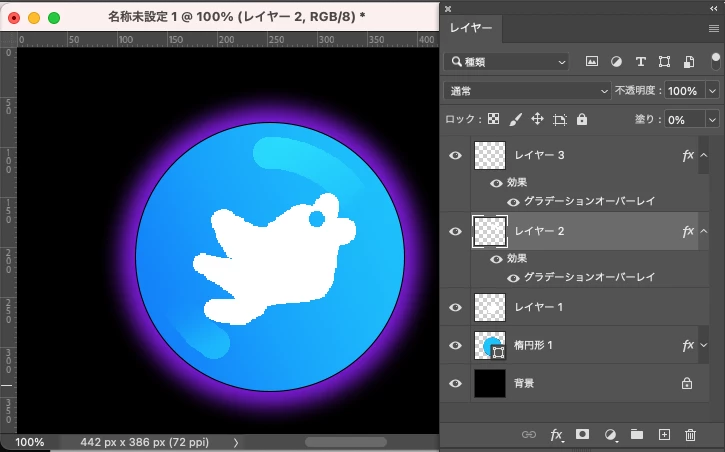Toggle the layer filtering on/off switch
Viewport: 725px width, 452px height.
click(x=715, y=61)
